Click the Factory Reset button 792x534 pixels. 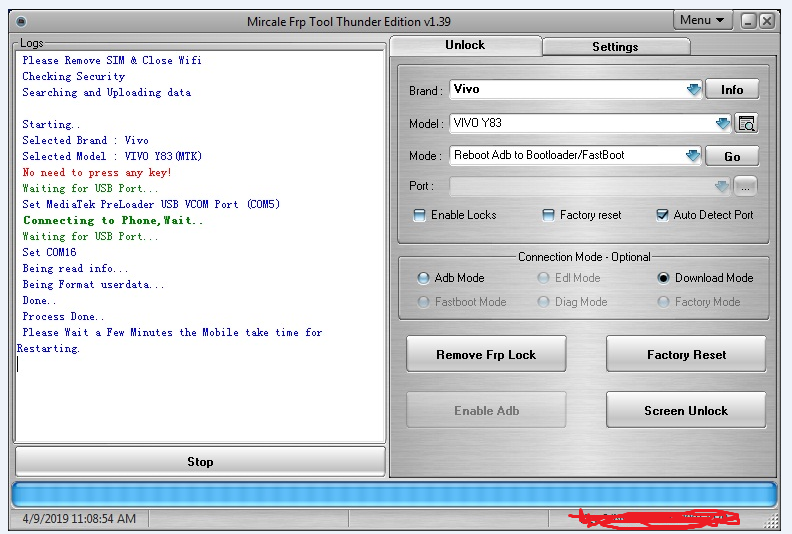point(686,354)
